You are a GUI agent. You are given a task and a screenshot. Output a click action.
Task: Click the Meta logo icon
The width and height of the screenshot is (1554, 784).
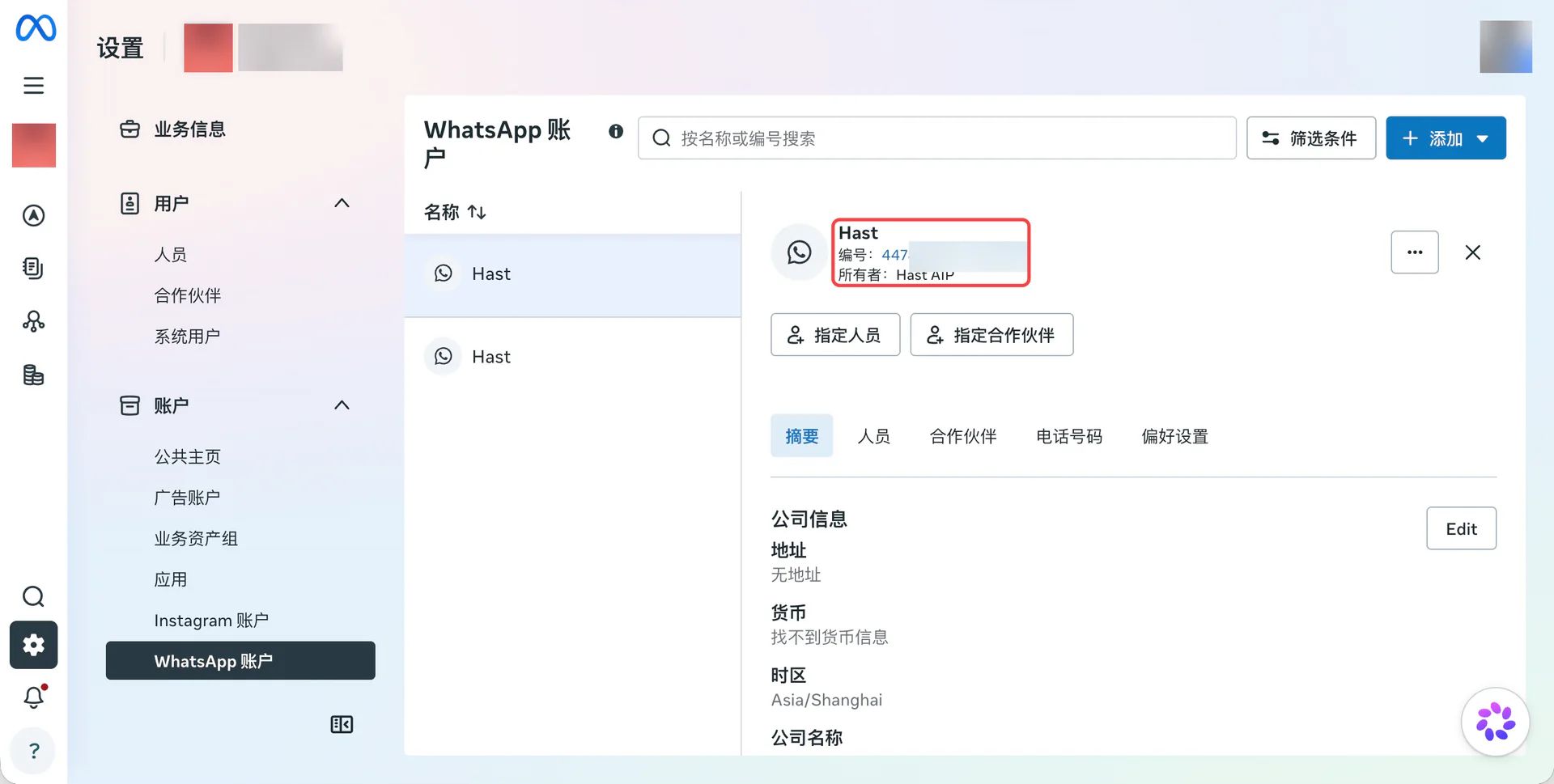coord(36,28)
